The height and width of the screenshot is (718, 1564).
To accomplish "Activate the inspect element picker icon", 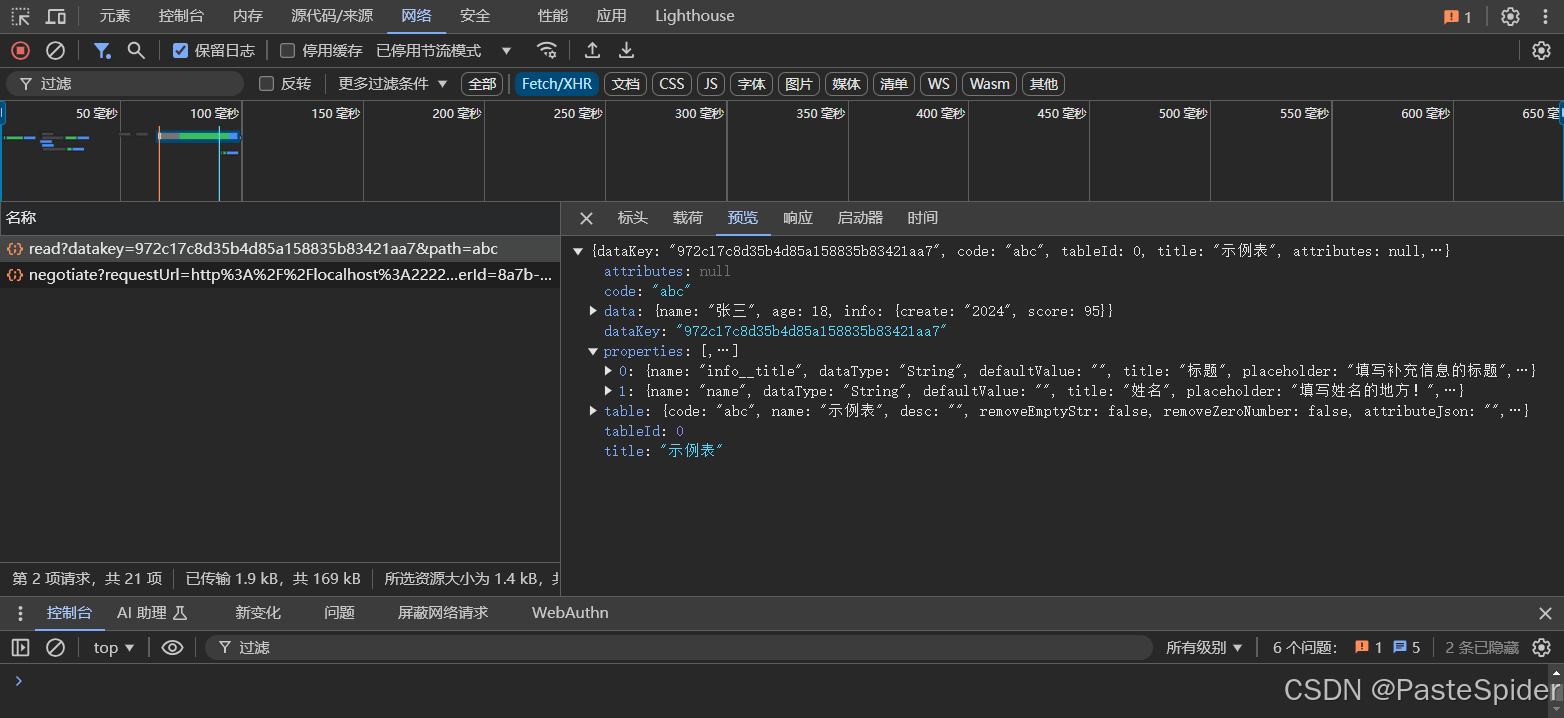I will pos(20,16).
